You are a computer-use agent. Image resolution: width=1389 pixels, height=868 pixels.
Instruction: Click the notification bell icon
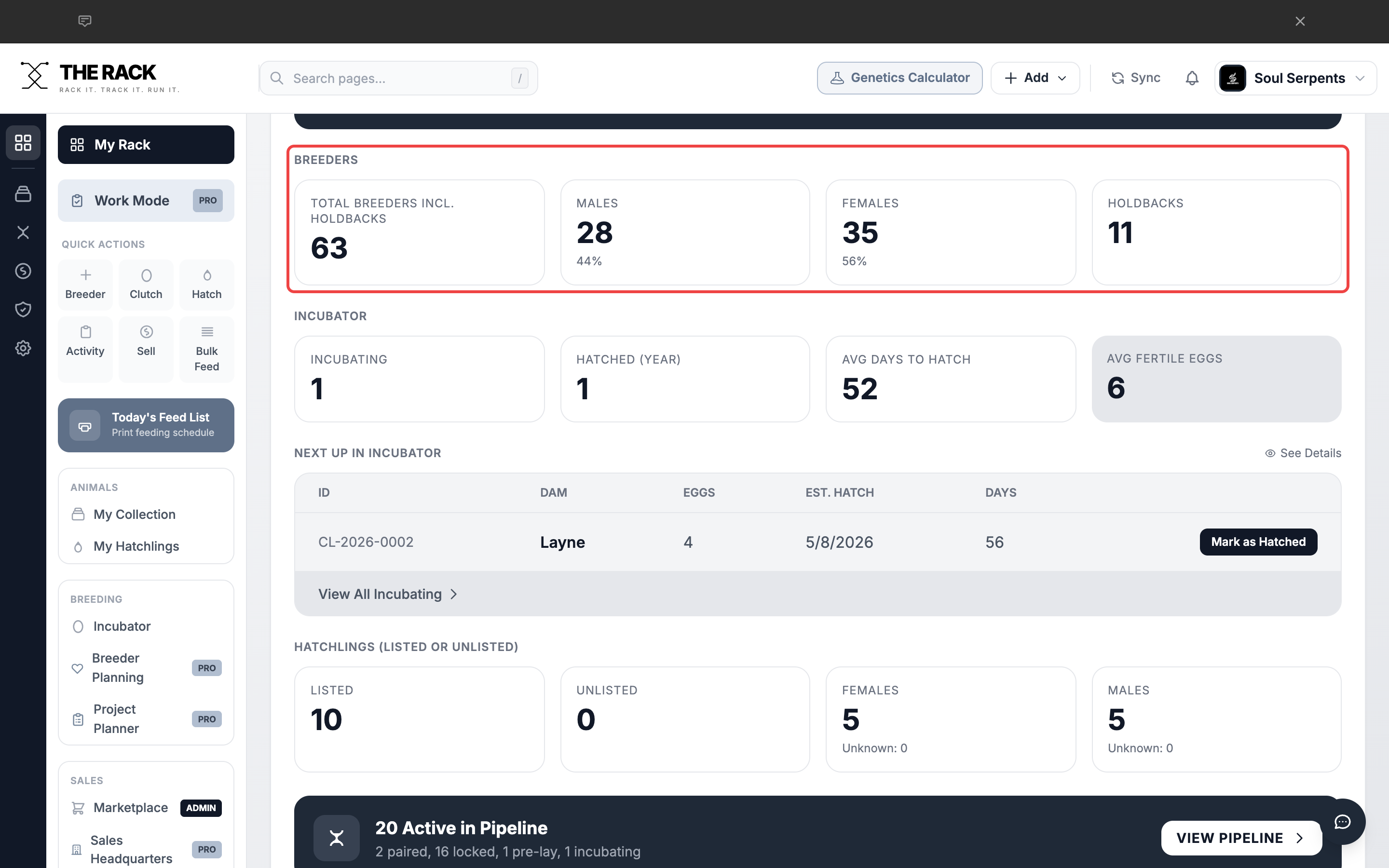point(1192,78)
